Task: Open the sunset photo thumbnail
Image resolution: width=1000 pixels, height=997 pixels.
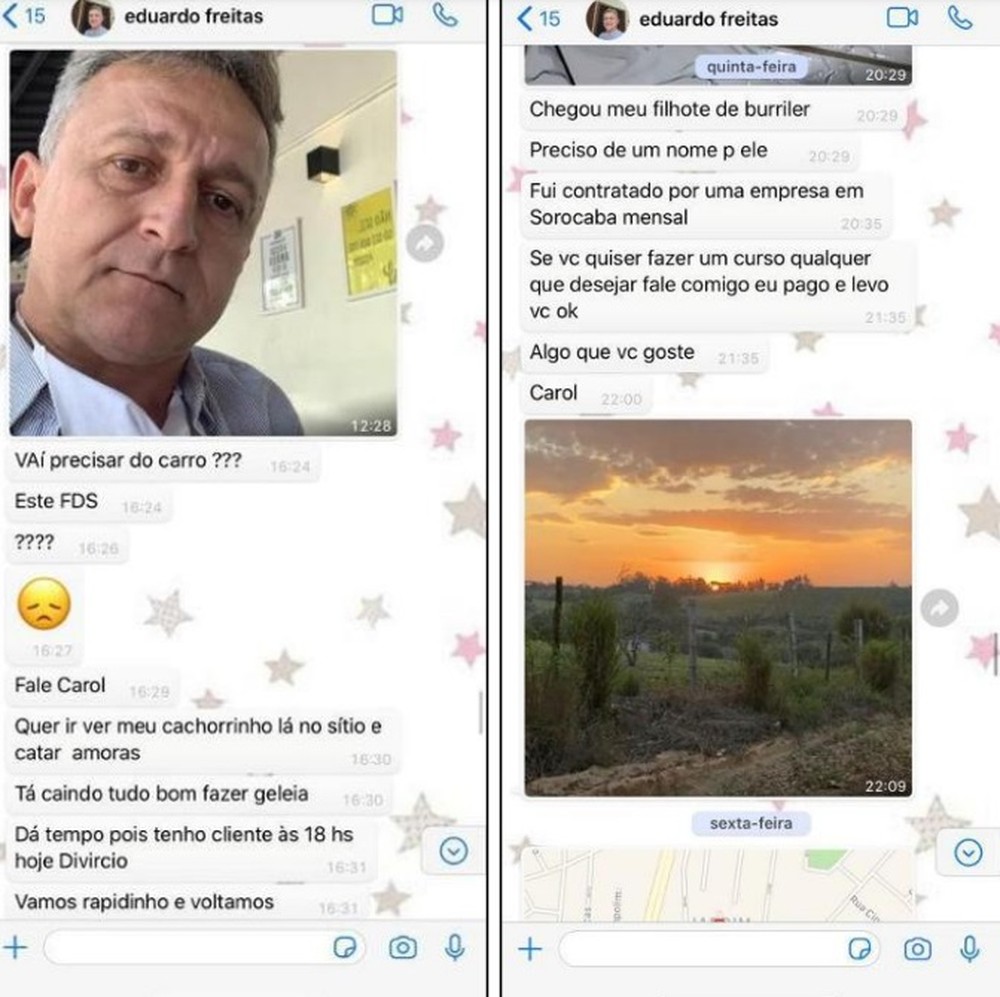Action: [718, 608]
